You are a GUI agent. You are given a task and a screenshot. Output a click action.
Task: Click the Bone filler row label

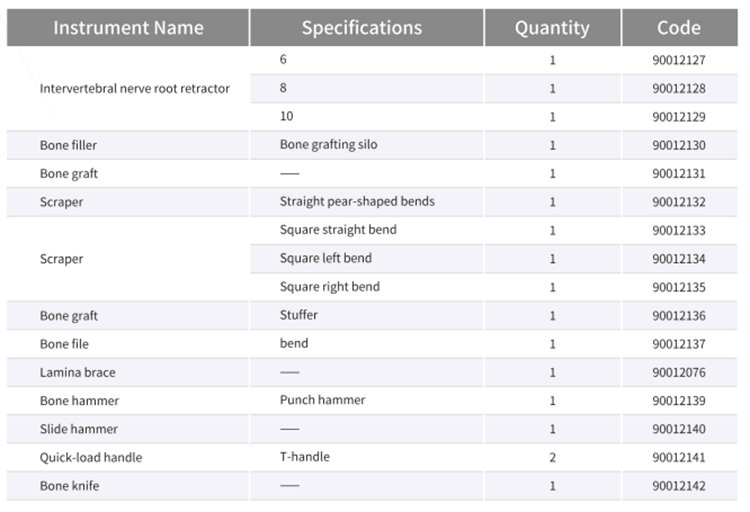point(68,145)
